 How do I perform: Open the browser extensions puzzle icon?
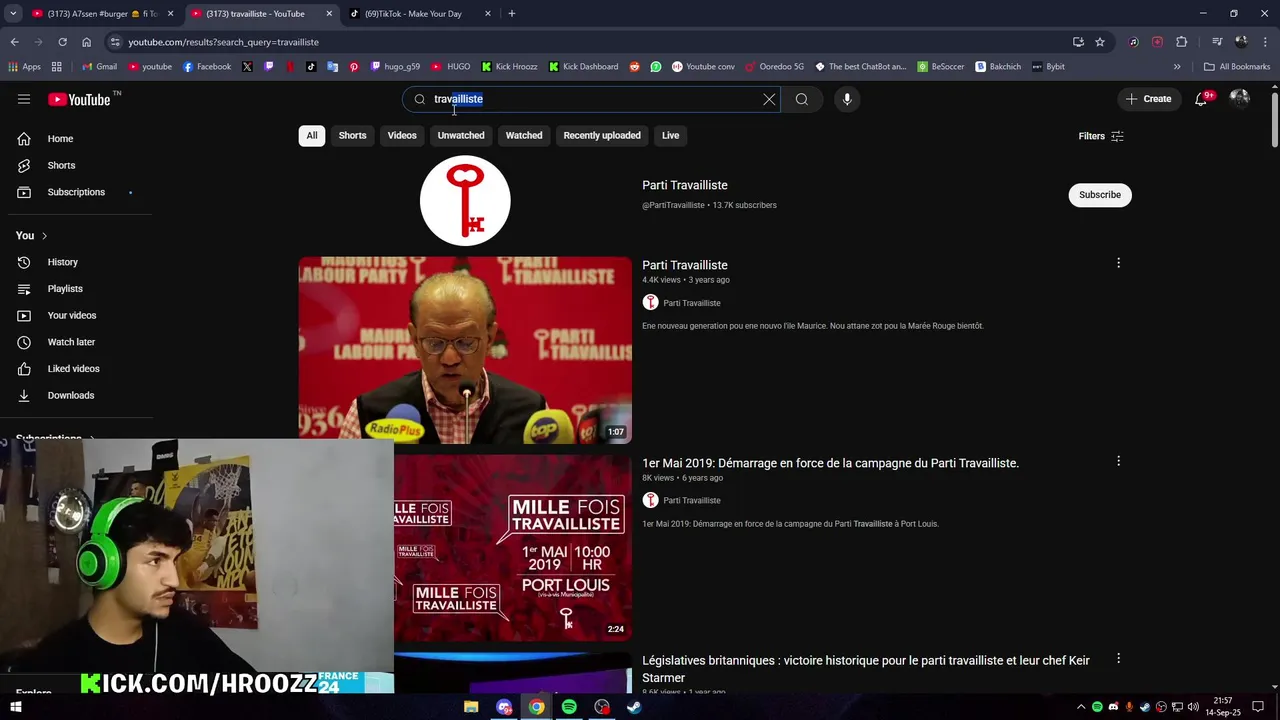(1181, 42)
